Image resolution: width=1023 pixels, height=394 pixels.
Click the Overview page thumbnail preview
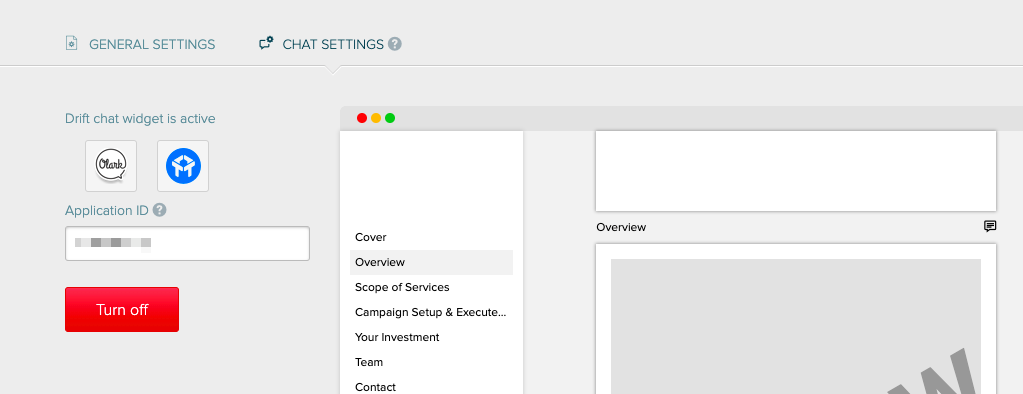coord(796,319)
